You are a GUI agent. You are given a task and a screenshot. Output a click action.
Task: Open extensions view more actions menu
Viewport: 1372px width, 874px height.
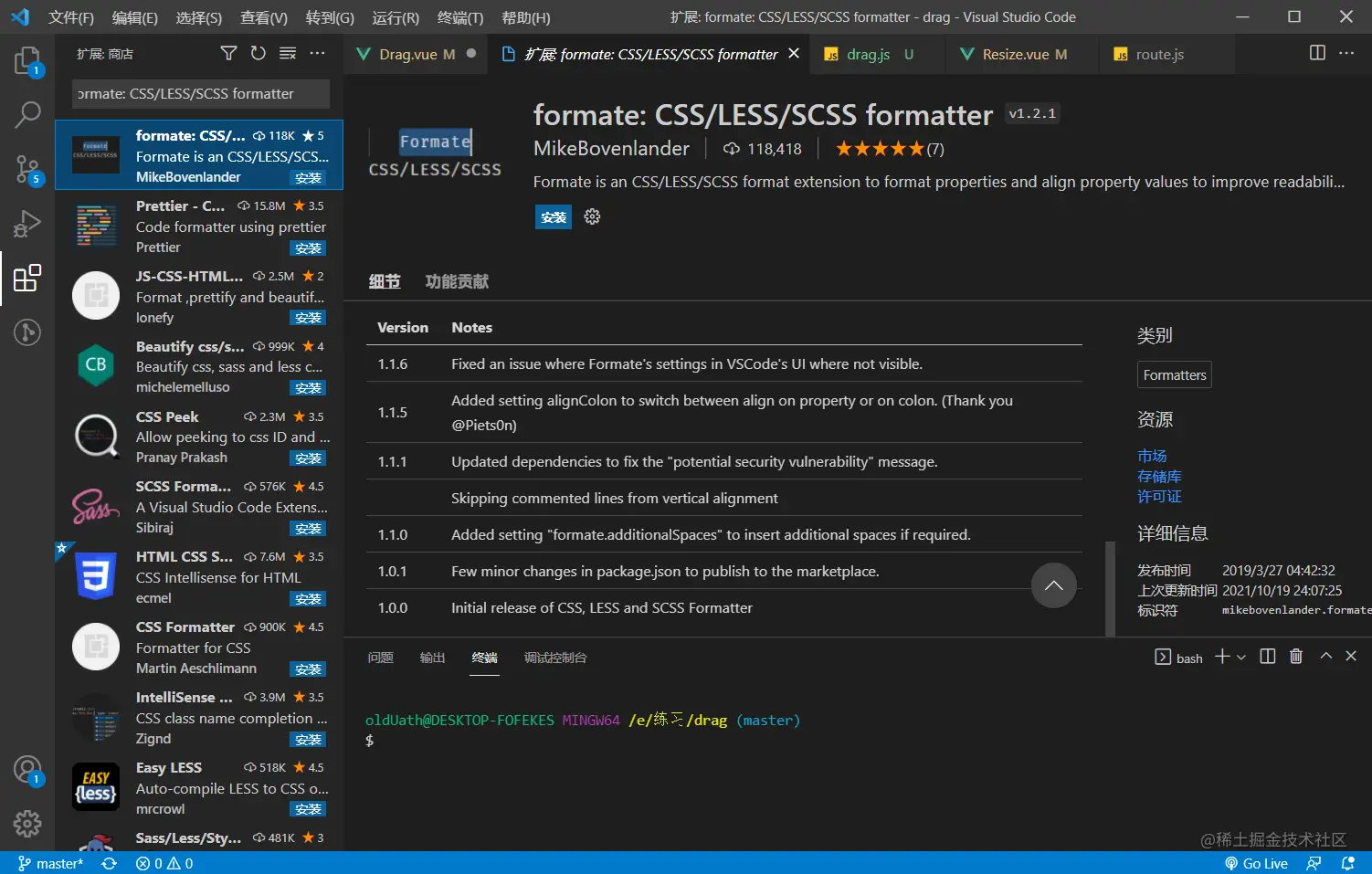click(x=317, y=54)
